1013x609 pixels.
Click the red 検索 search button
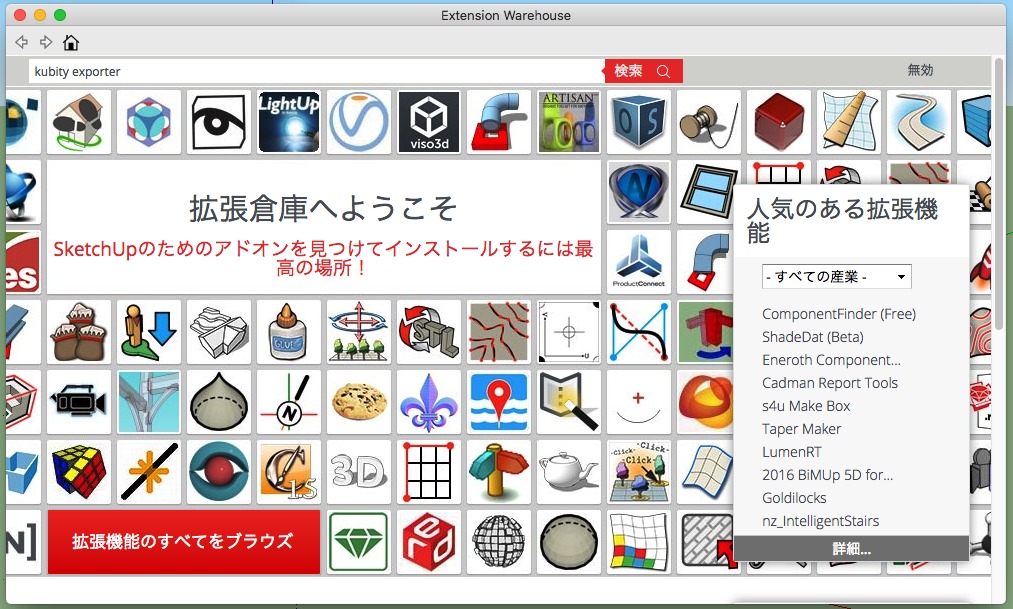click(x=643, y=71)
